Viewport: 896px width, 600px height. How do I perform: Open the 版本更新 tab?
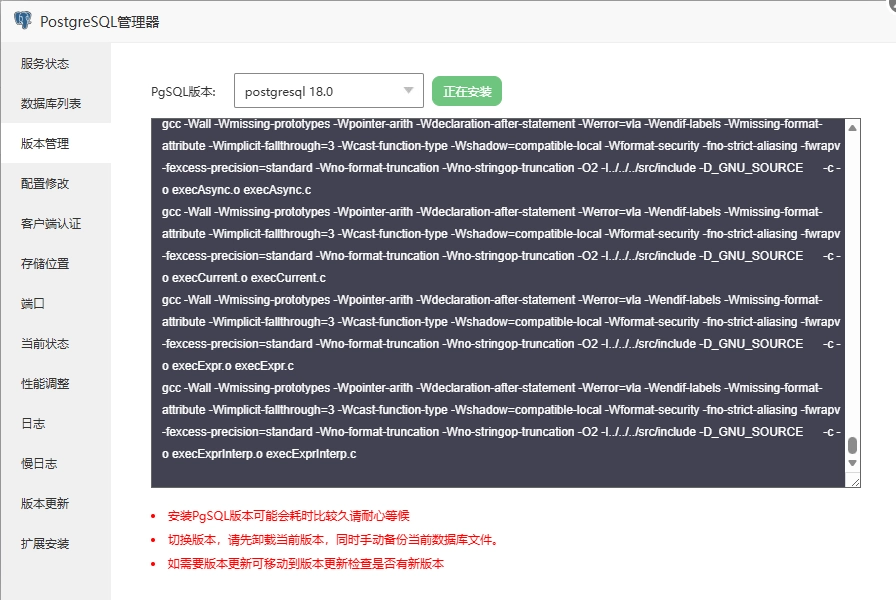tap(56, 503)
